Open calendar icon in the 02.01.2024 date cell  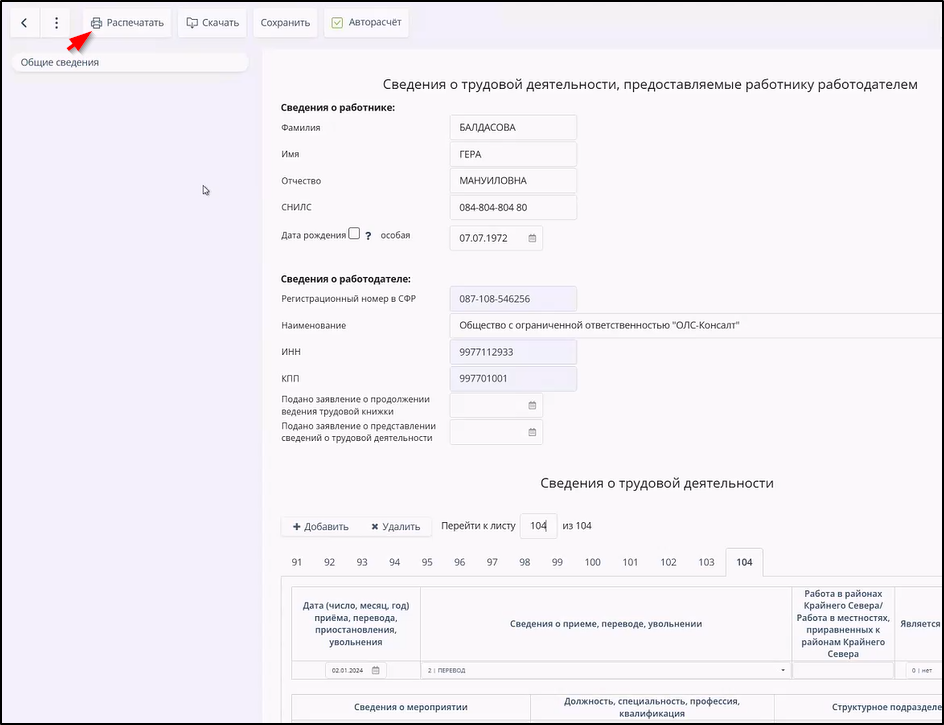376,670
